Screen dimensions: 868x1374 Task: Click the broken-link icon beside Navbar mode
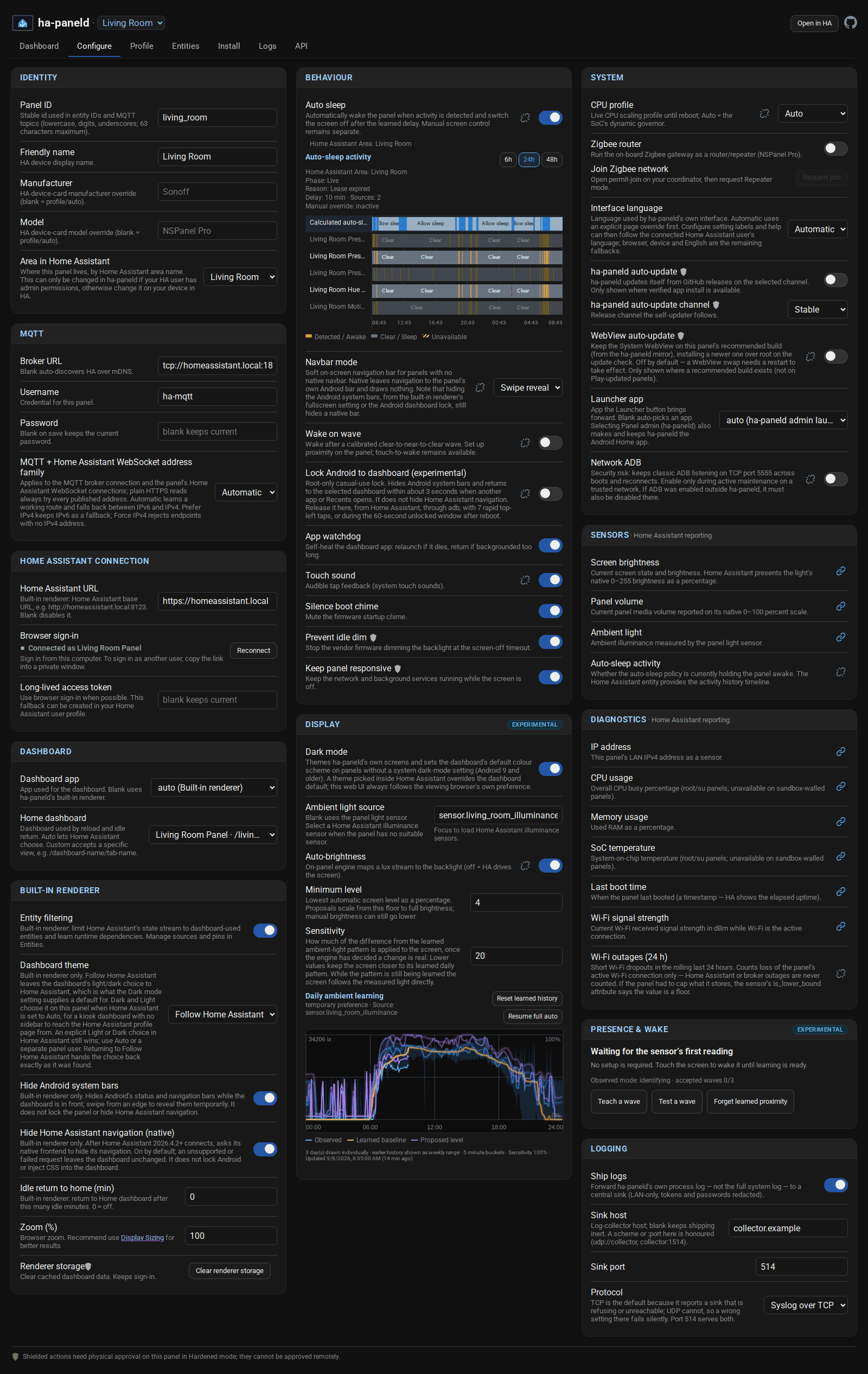(480, 387)
